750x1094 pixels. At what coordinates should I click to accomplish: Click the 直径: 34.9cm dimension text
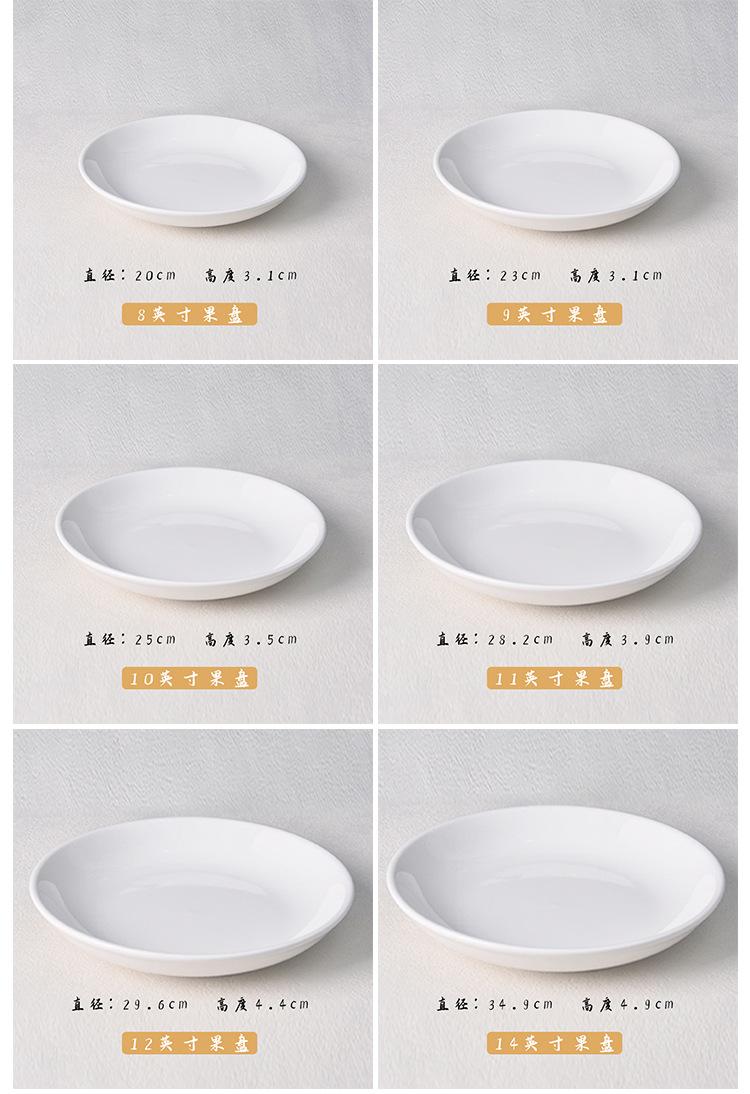[x=495, y=1004]
